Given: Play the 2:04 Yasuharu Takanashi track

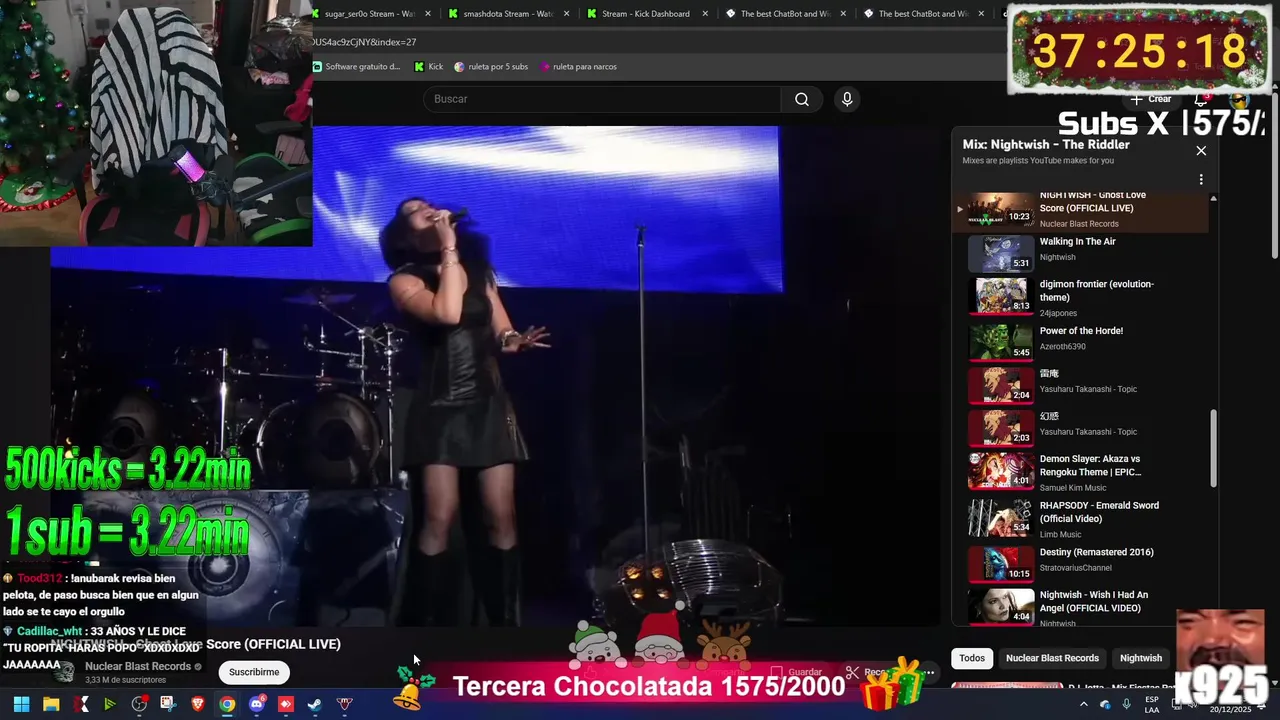Looking at the screenshot, I should click(1080, 385).
